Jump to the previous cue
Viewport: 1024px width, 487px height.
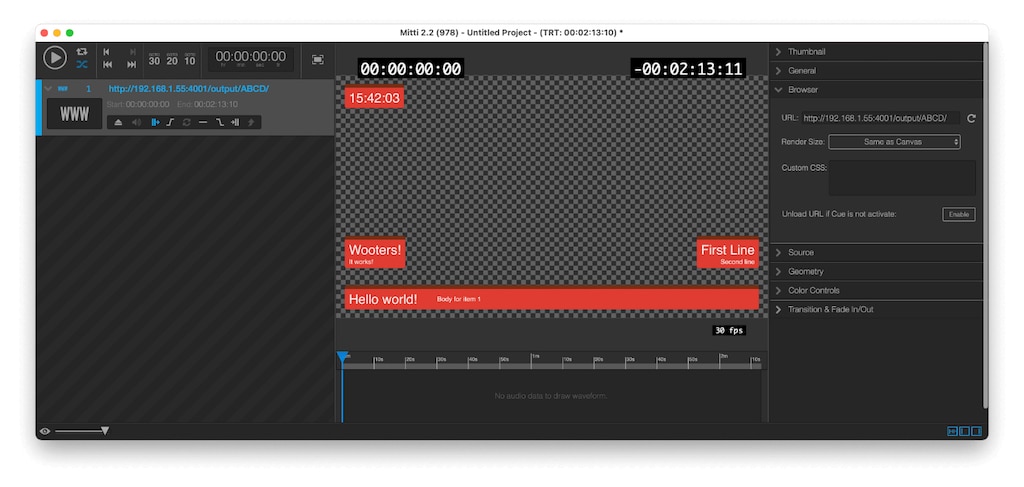coord(107,64)
